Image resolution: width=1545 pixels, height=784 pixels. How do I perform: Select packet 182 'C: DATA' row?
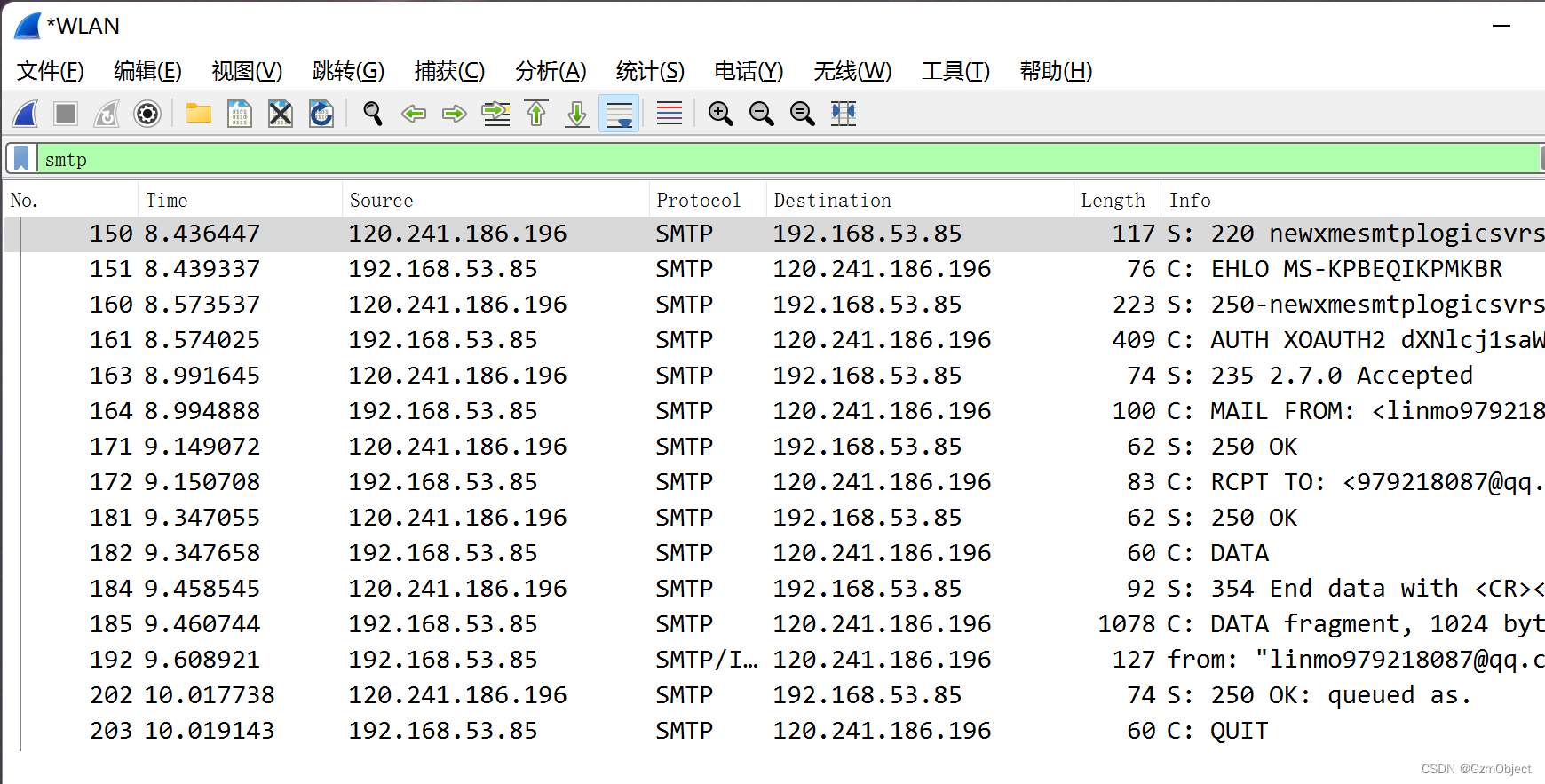pos(773,553)
